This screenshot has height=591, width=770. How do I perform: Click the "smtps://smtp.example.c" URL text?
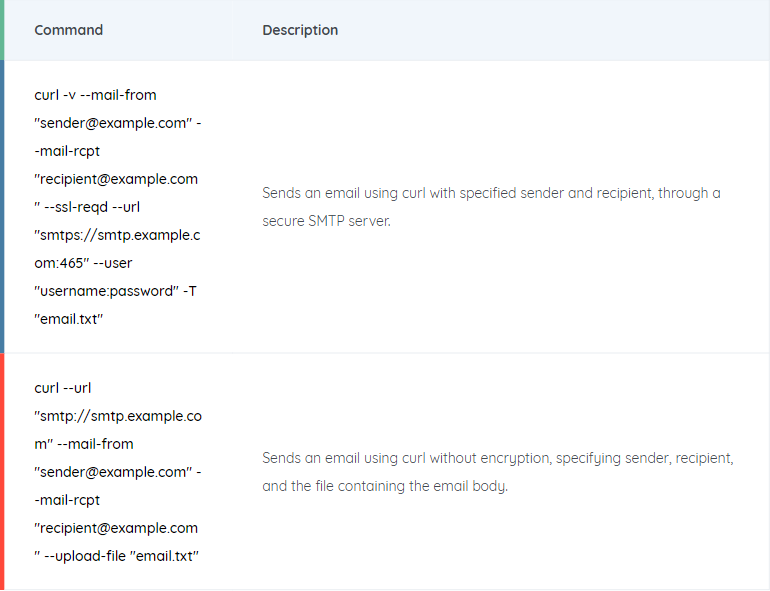tap(117, 235)
